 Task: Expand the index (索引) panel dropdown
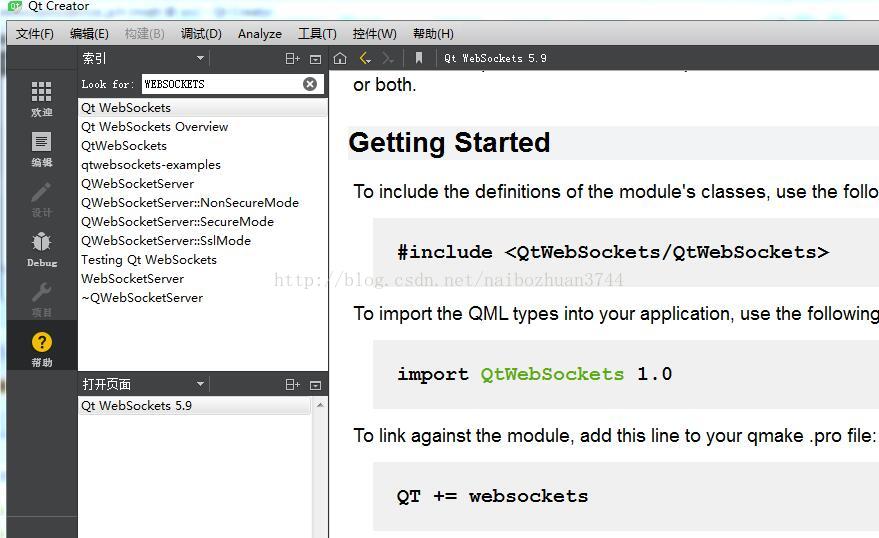200,58
